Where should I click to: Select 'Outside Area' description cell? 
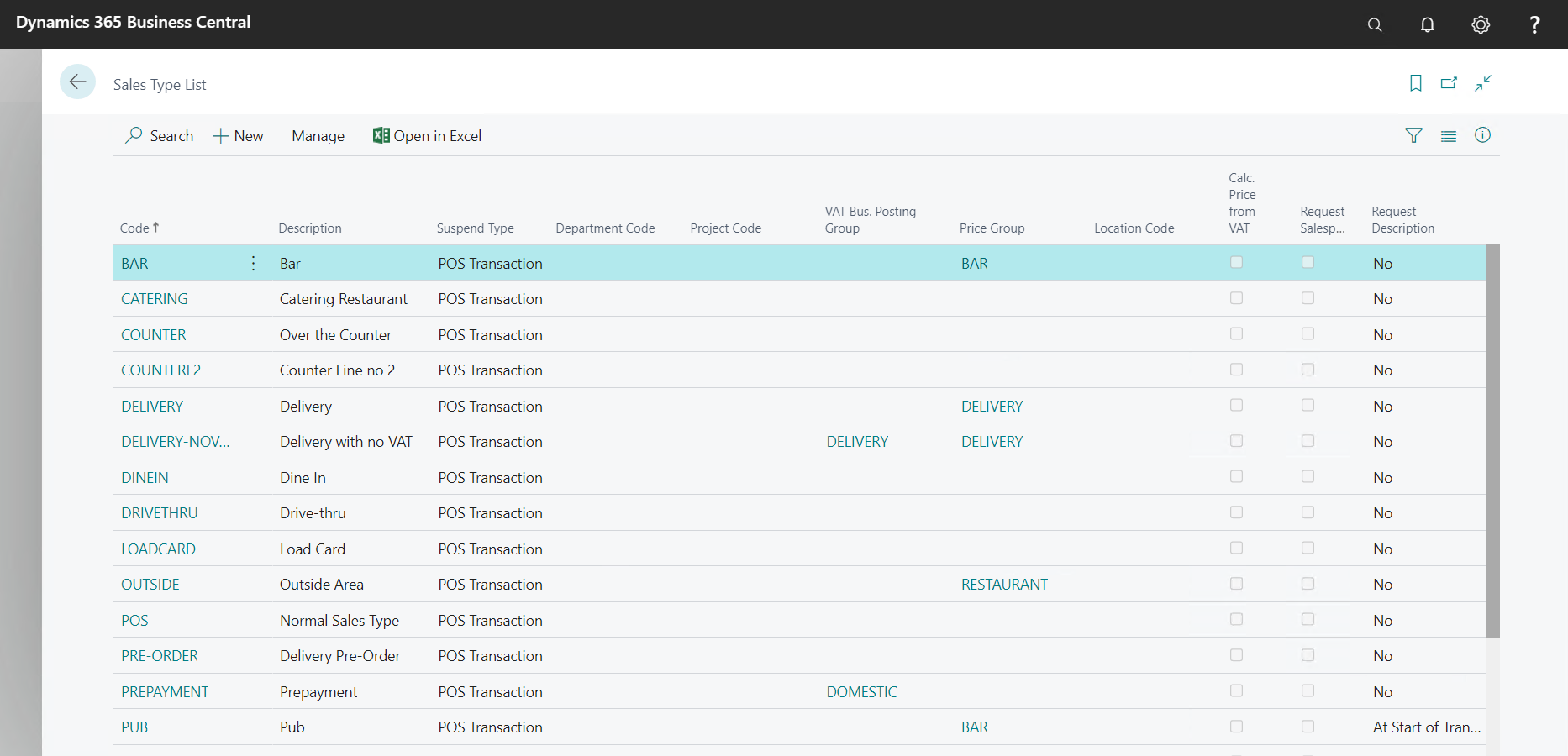click(322, 585)
